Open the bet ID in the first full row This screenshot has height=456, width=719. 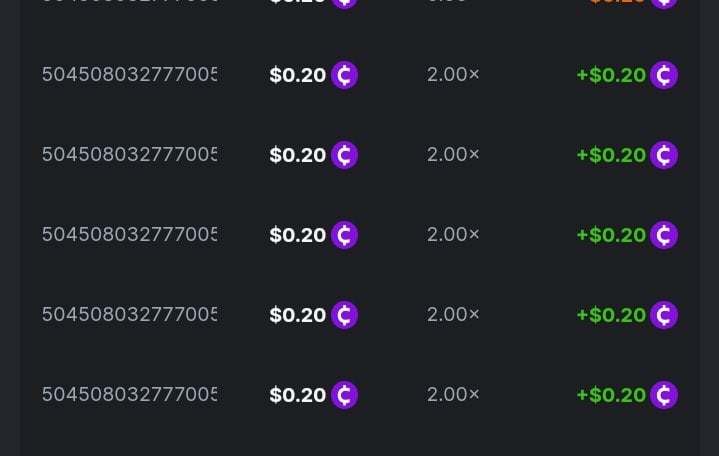(129, 75)
